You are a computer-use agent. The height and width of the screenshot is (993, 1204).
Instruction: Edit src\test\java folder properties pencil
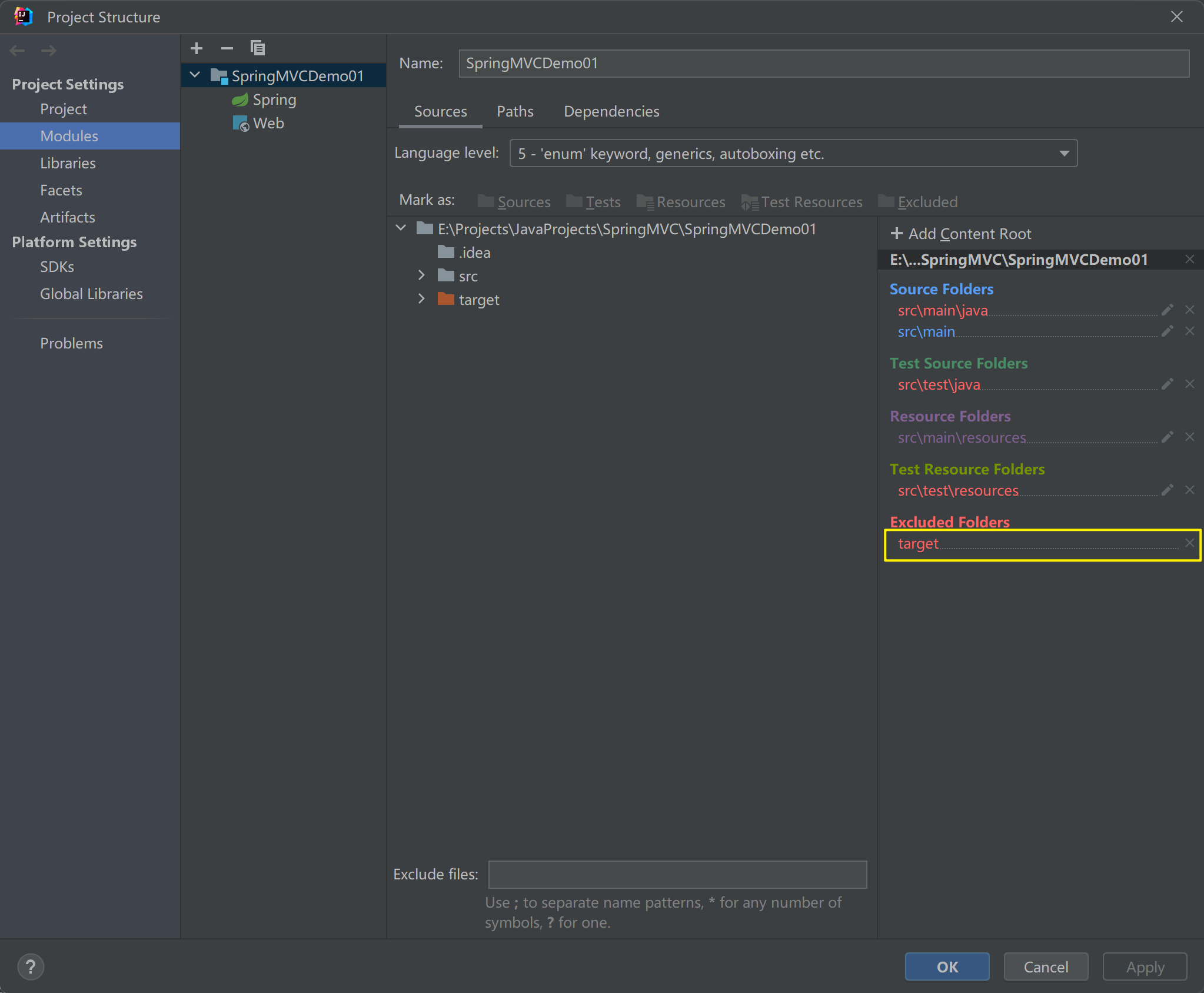pyautogui.click(x=1168, y=384)
